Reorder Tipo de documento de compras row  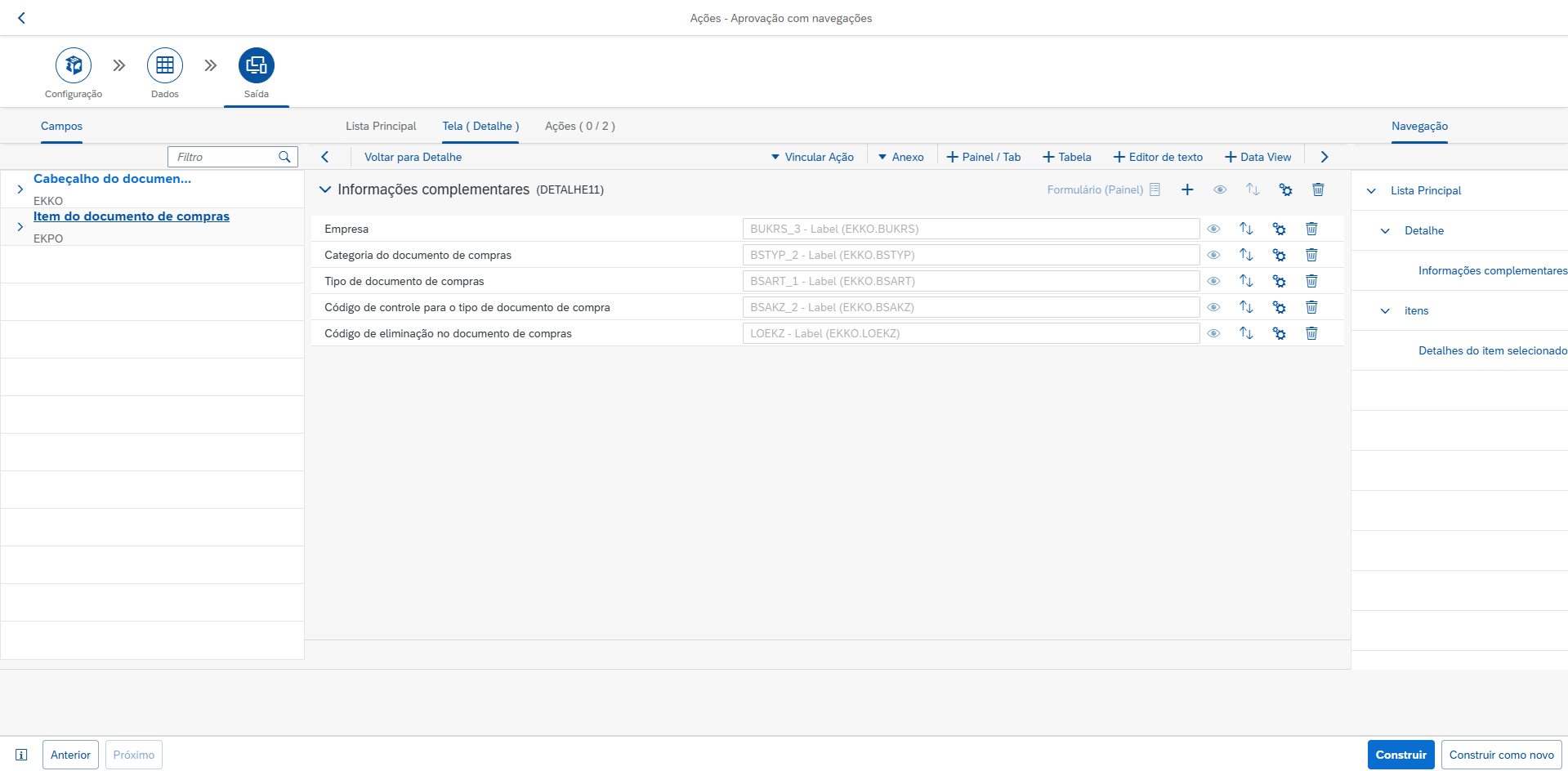coord(1246,281)
